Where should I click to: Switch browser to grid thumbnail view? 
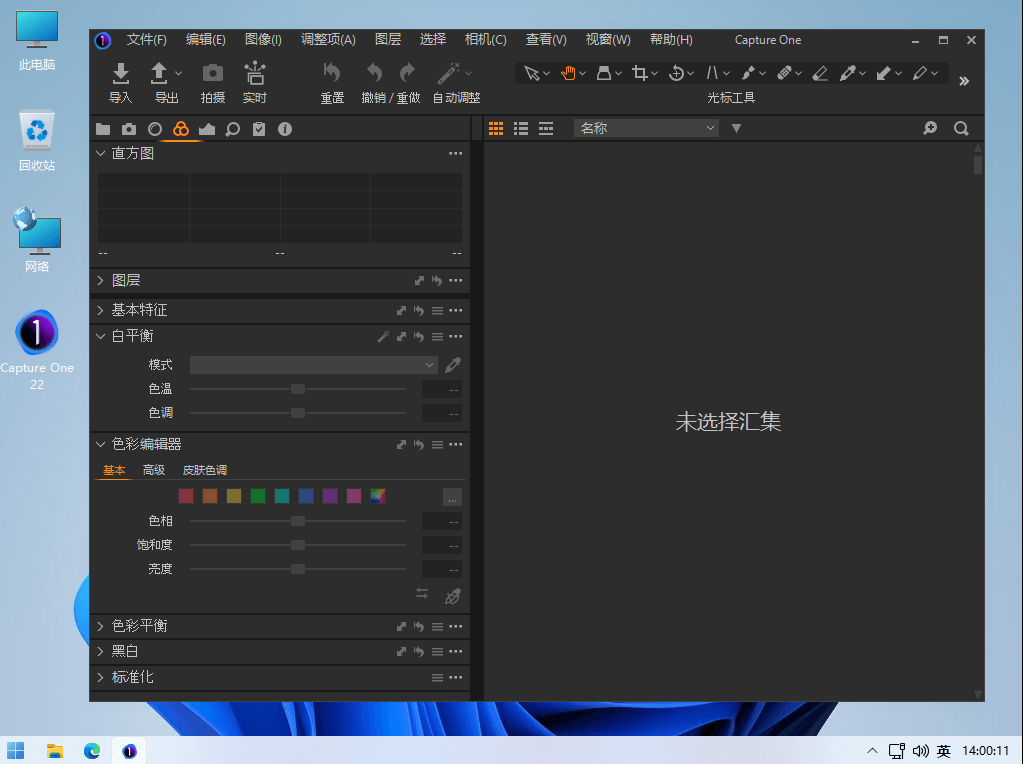495,128
